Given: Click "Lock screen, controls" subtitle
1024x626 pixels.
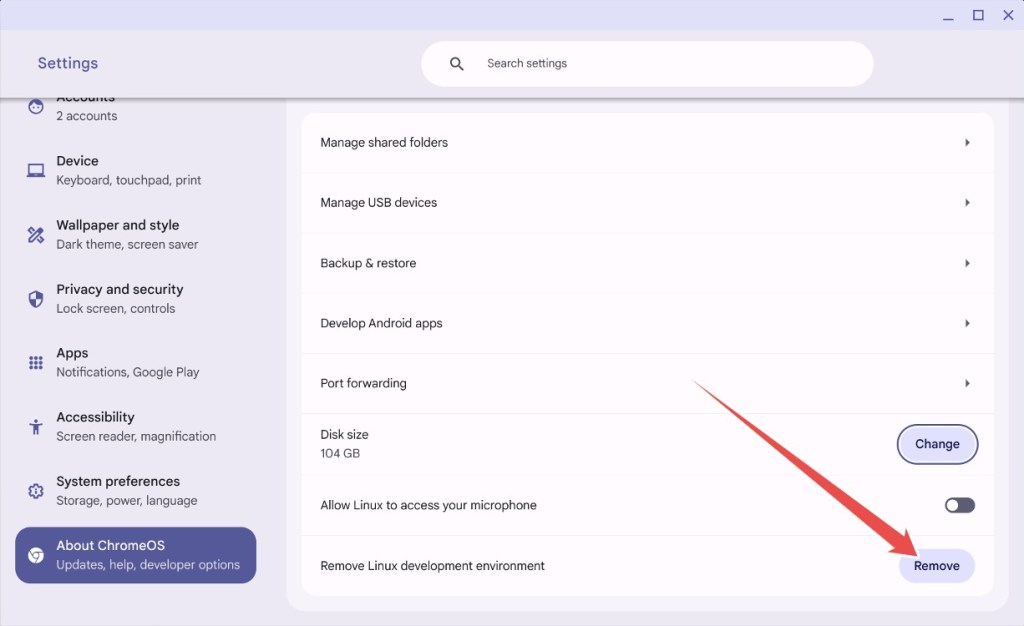Looking at the screenshot, I should 116,309.
